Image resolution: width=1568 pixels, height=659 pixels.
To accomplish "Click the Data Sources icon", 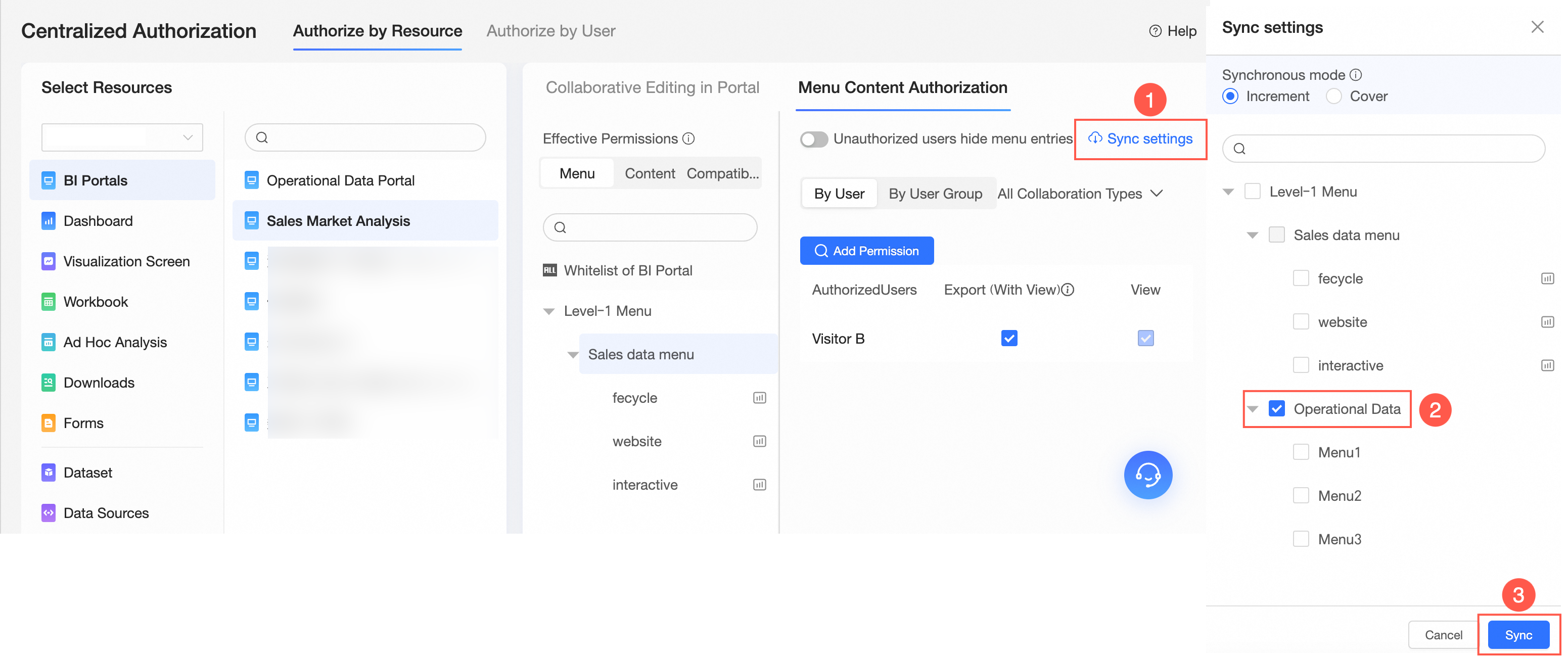I will 48,513.
